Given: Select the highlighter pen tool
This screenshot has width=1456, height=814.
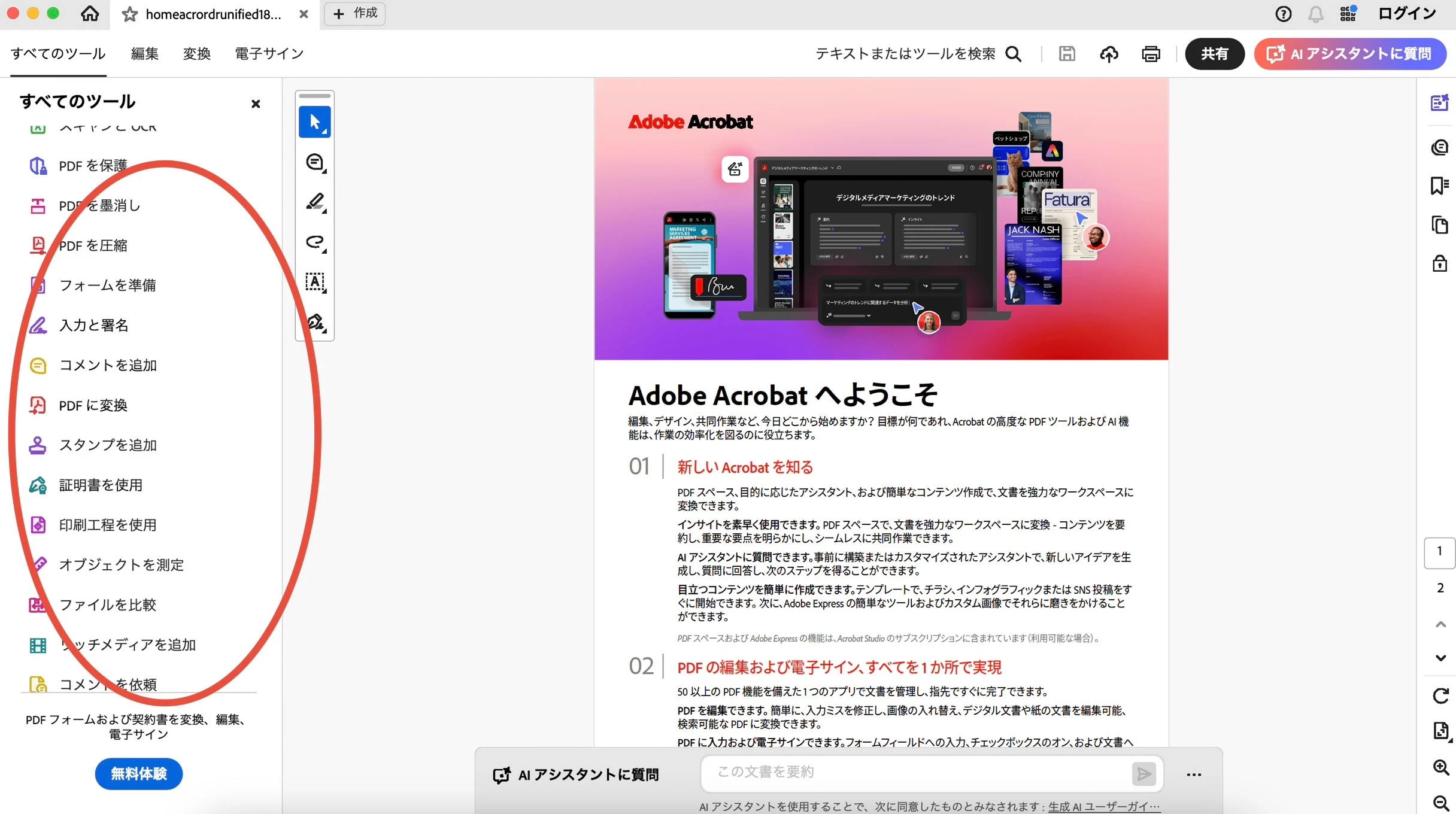Looking at the screenshot, I should pyautogui.click(x=314, y=202).
